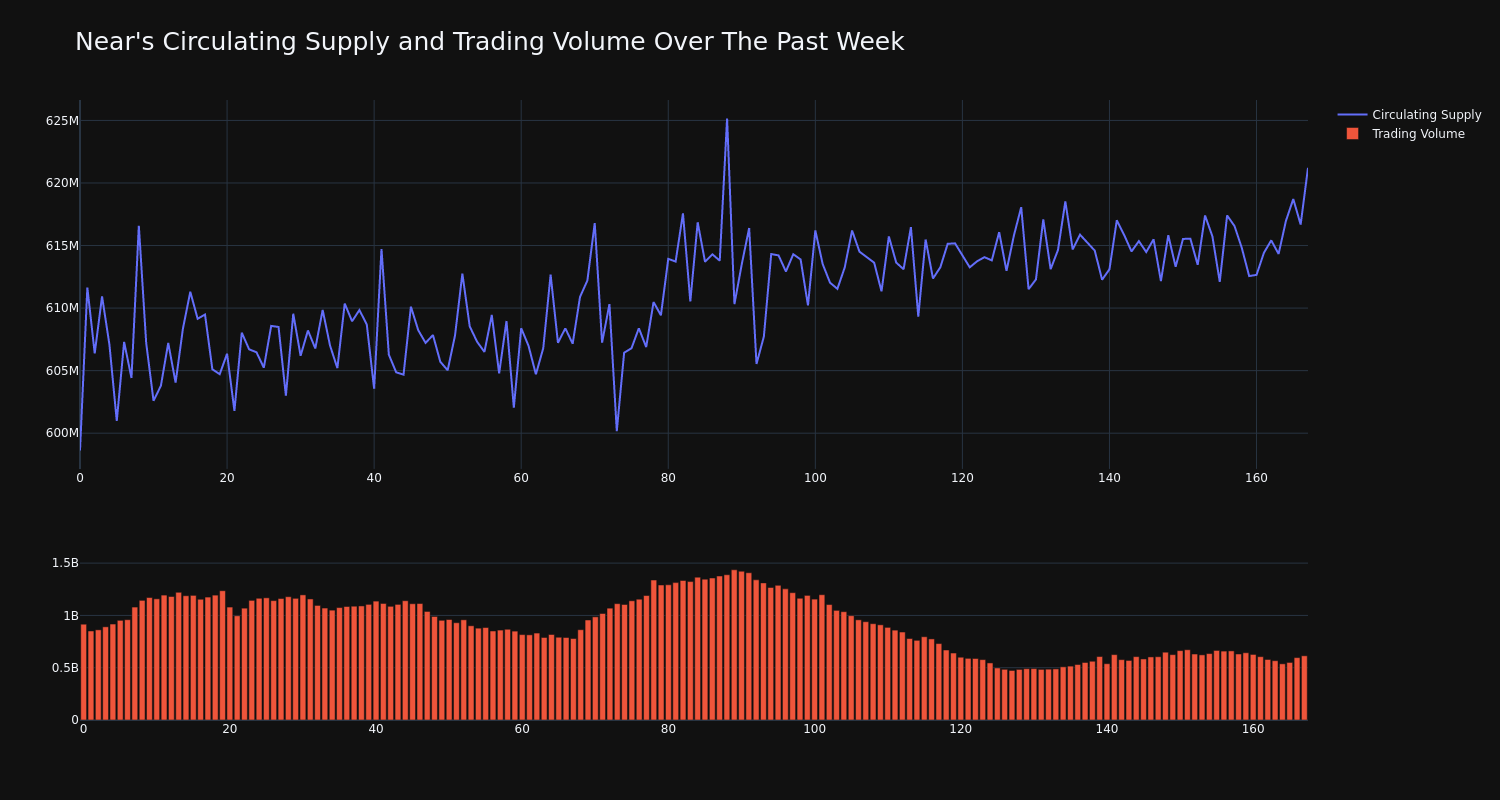1500x800 pixels.
Task: Click the orange Trading Volume legend swatch
Action: [x=1352, y=134]
